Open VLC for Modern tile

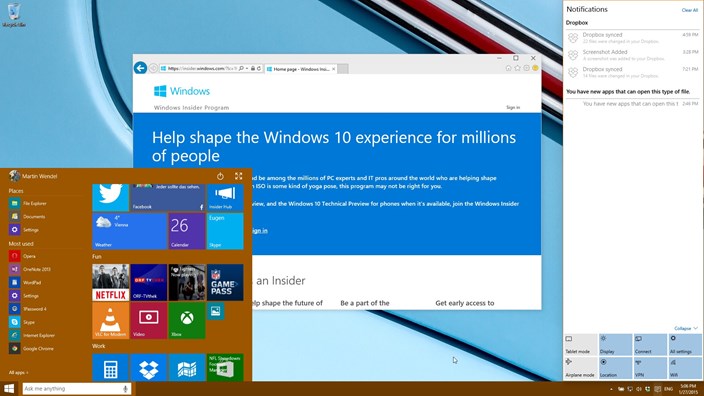[110, 320]
